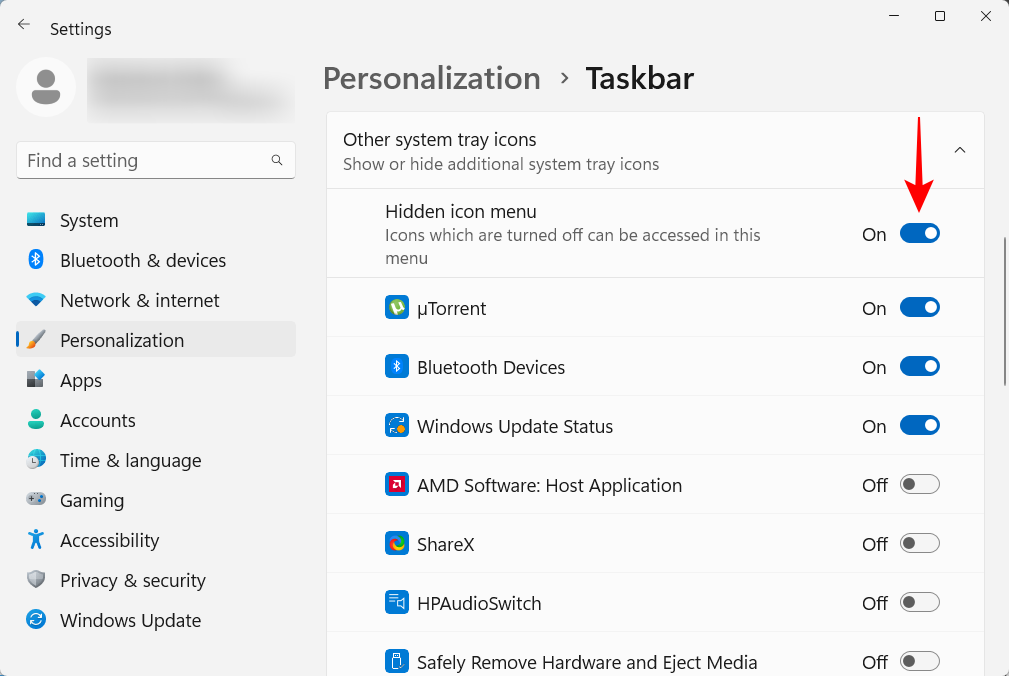
Task: Go back using the back arrow
Action: click(x=23, y=24)
